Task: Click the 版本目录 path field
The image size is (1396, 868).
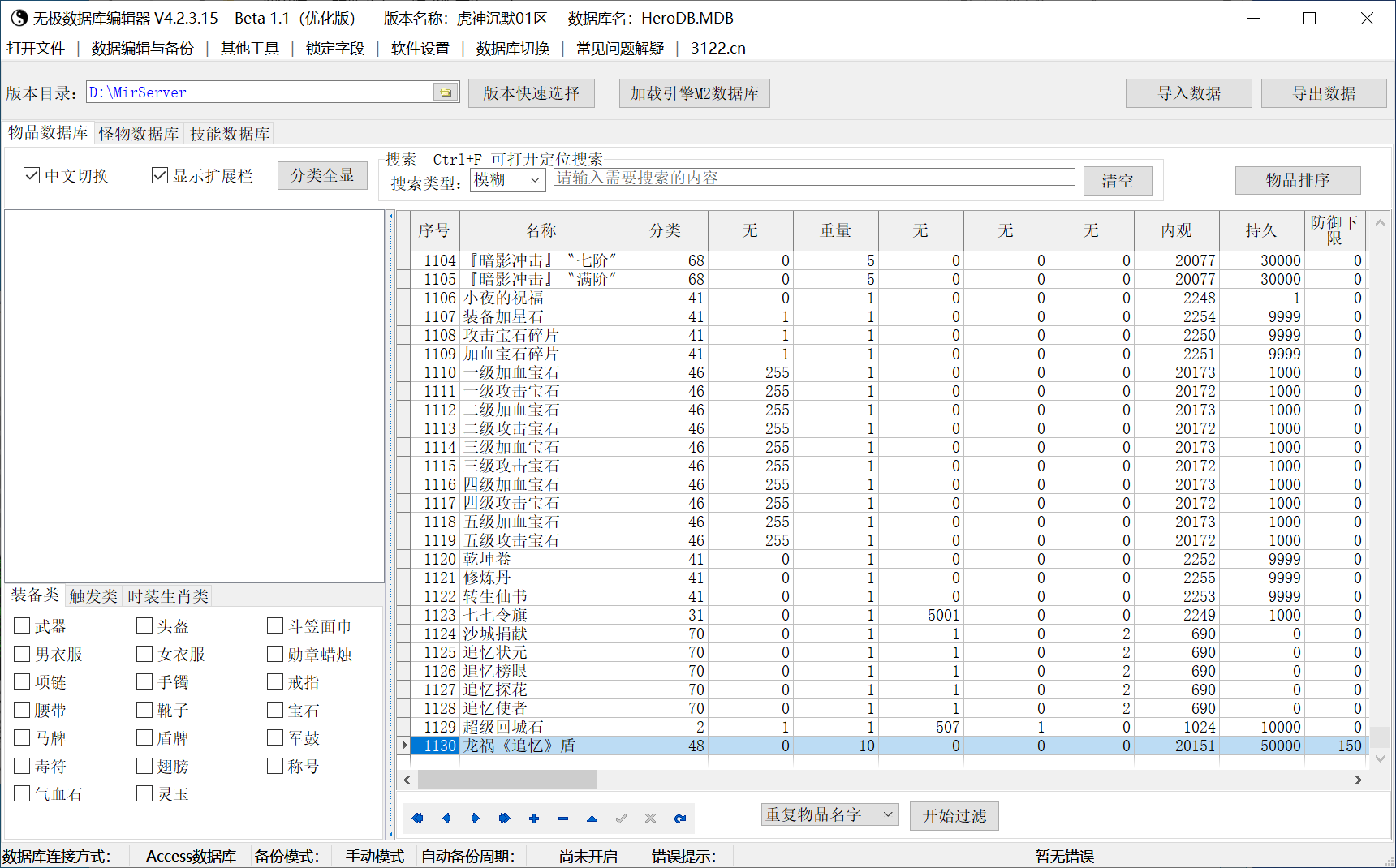Action: point(261,92)
